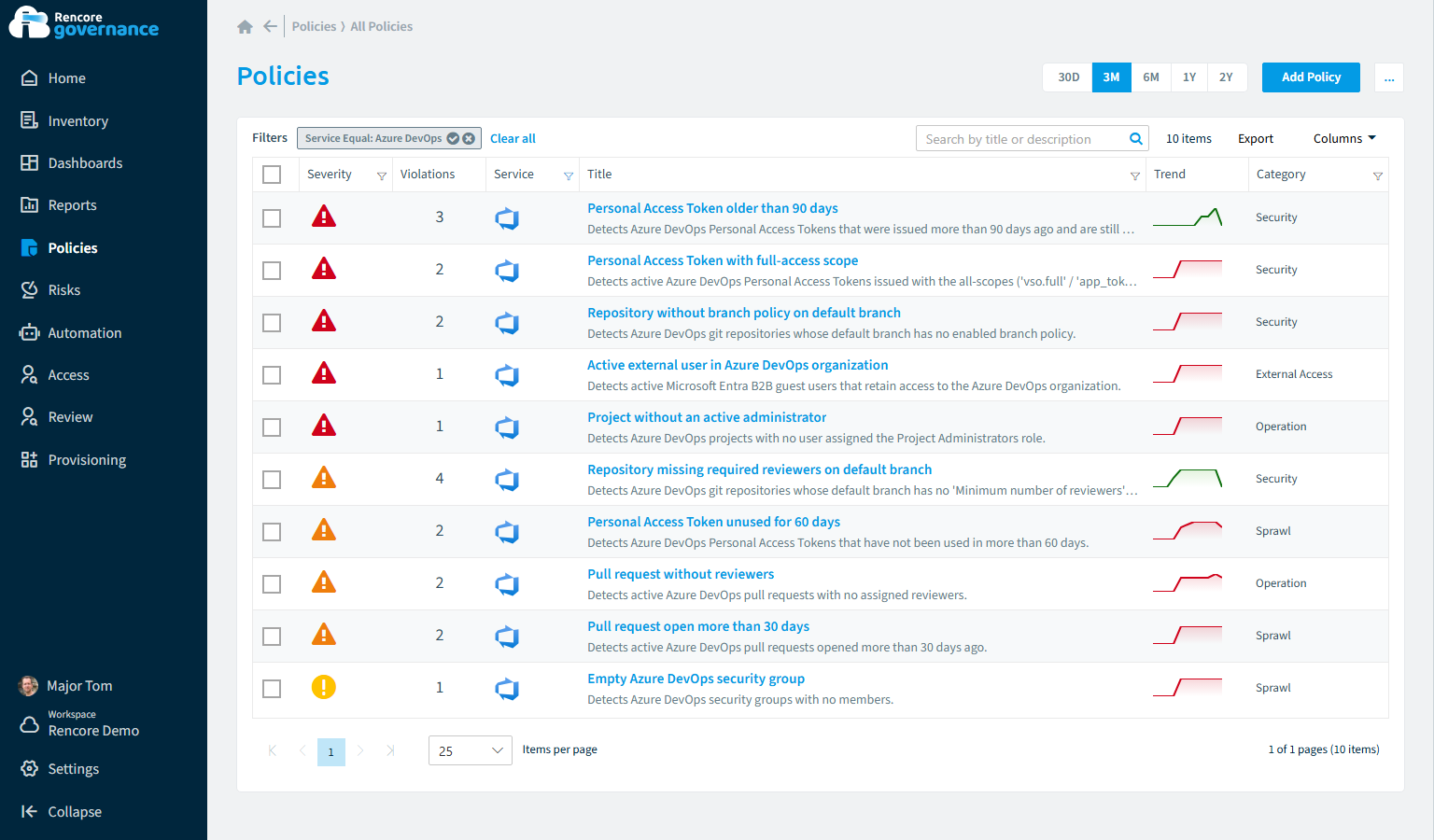1434x840 pixels.
Task: Sort by the Trend column header
Action: pyautogui.click(x=1170, y=175)
